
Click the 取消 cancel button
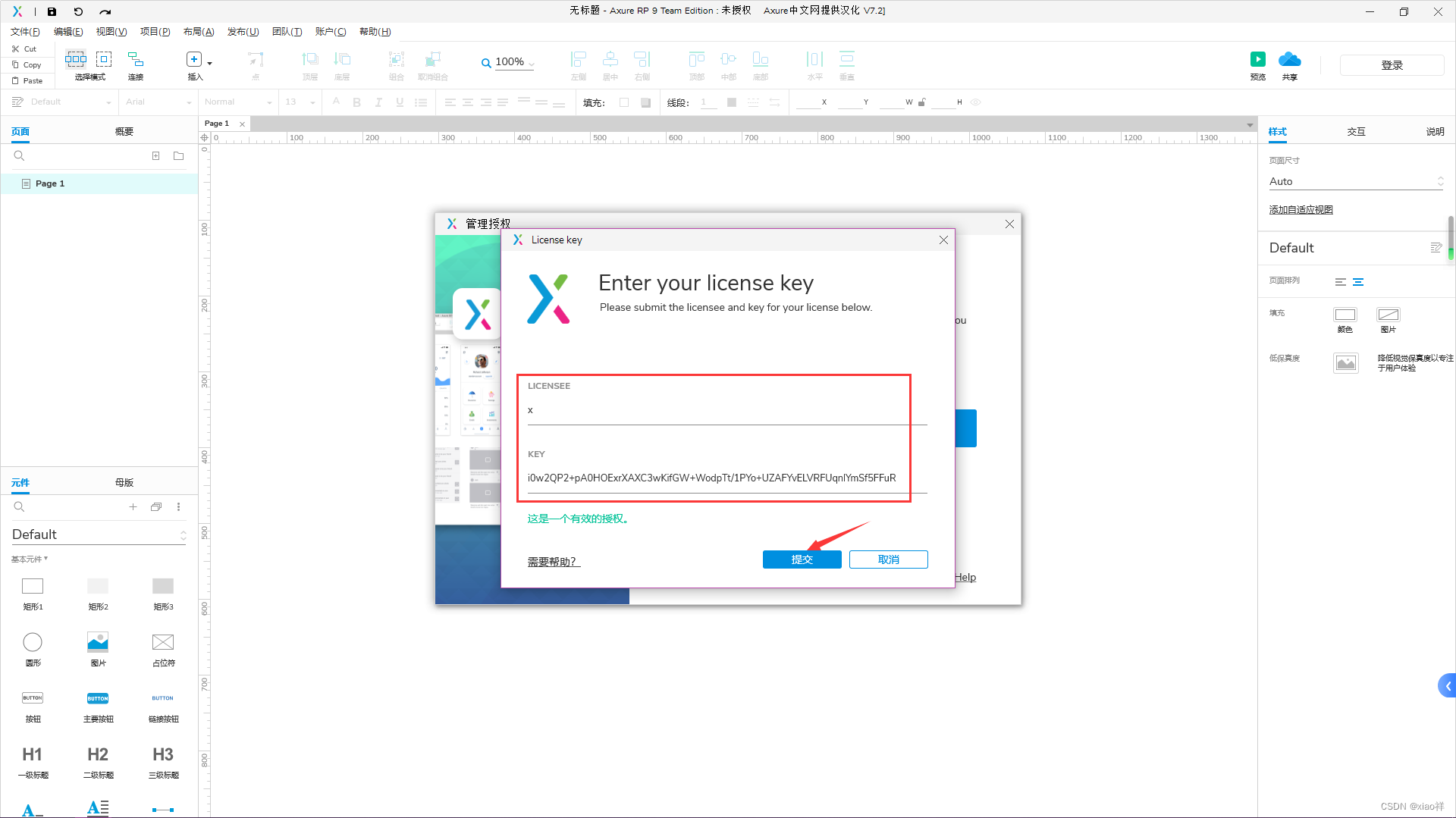click(888, 559)
